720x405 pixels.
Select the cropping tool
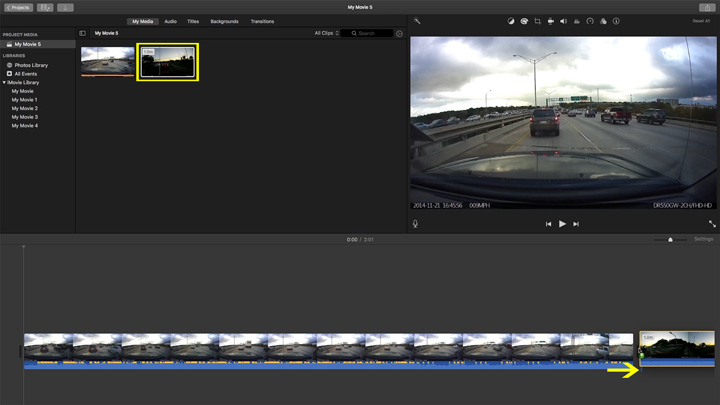coord(537,21)
